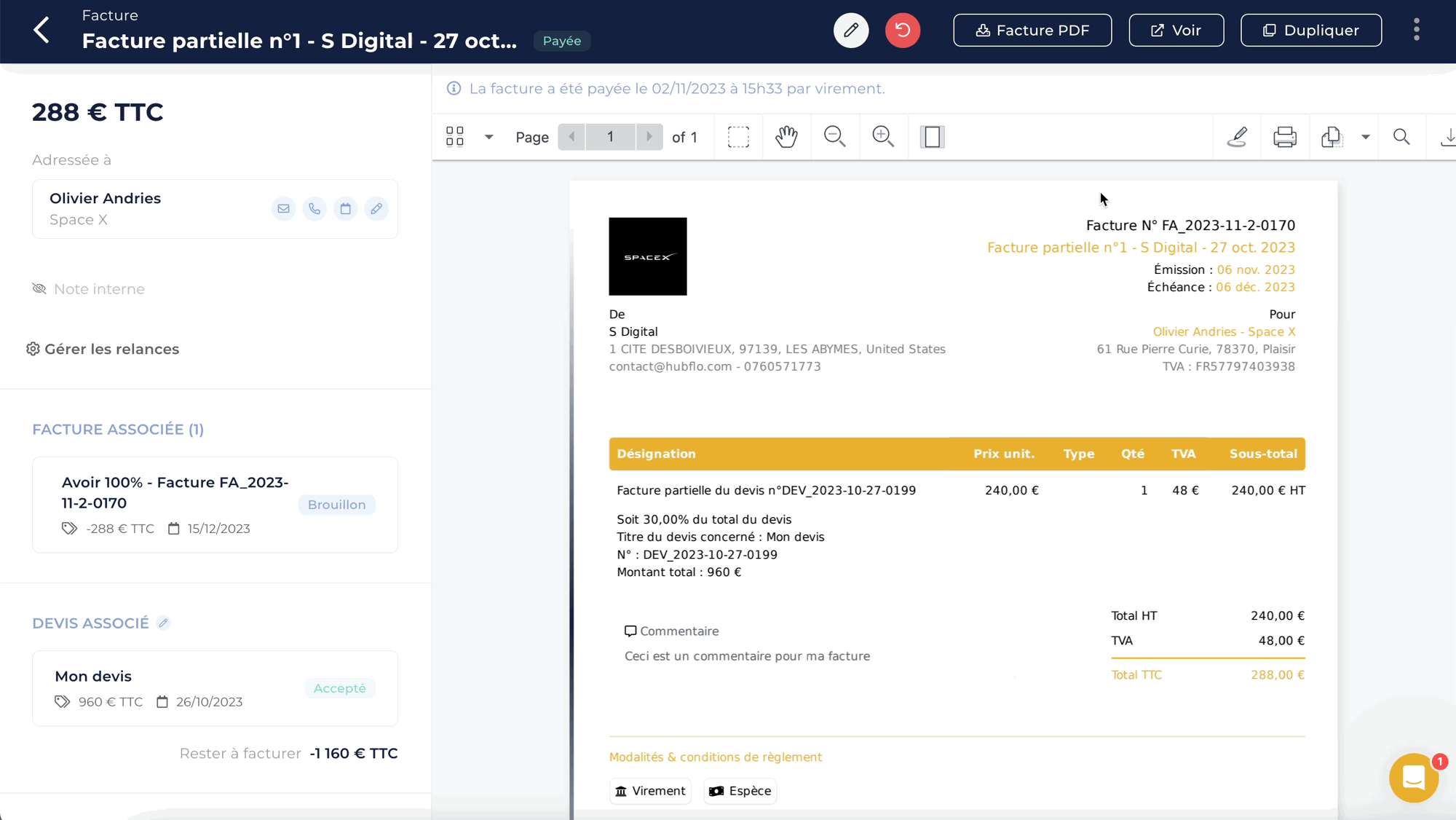
Task: Click the émission date 06 nov. 2023
Action: tap(1256, 269)
